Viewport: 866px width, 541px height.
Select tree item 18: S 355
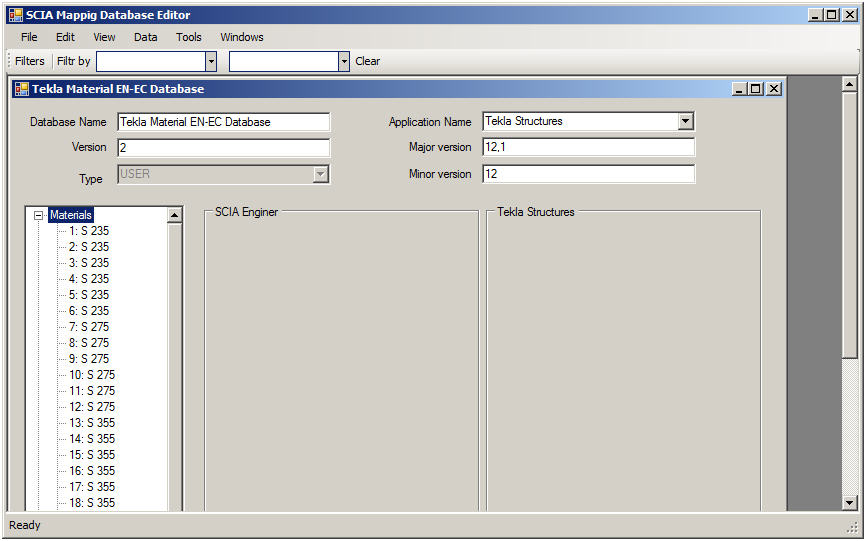coord(92,503)
